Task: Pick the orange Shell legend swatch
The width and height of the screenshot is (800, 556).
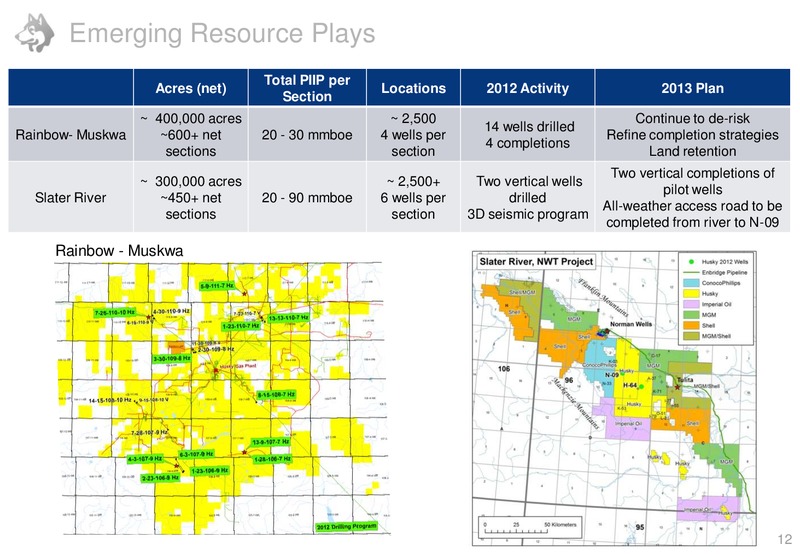Action: coord(691,325)
